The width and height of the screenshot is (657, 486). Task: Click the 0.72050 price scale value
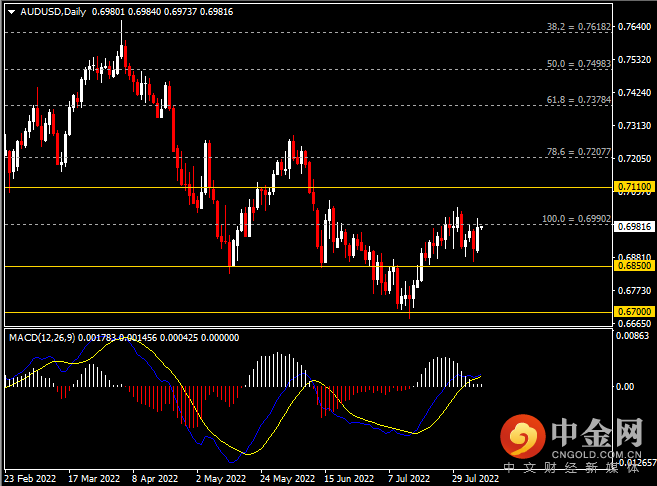[x=635, y=159]
